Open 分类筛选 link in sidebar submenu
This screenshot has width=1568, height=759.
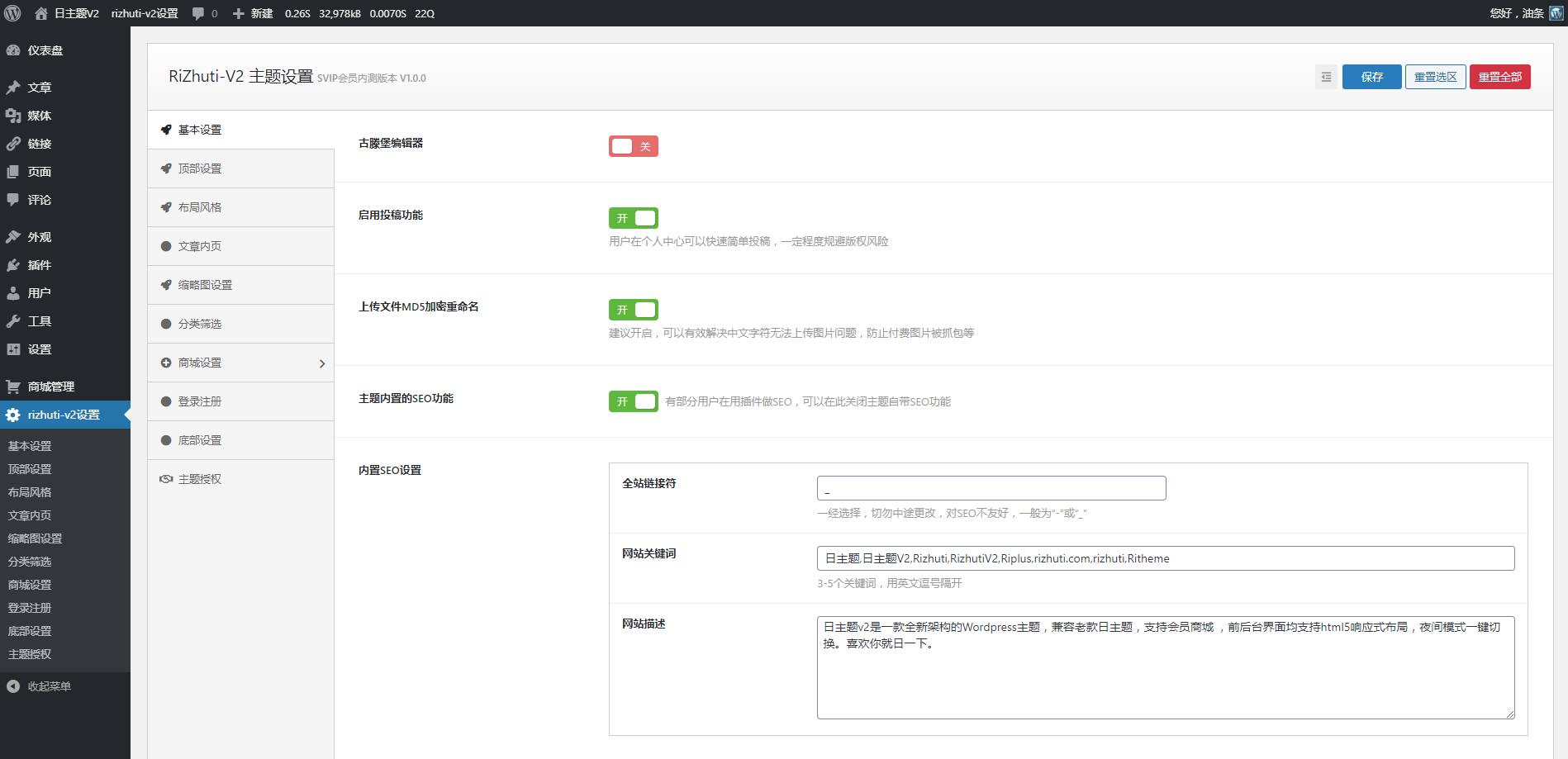point(30,562)
